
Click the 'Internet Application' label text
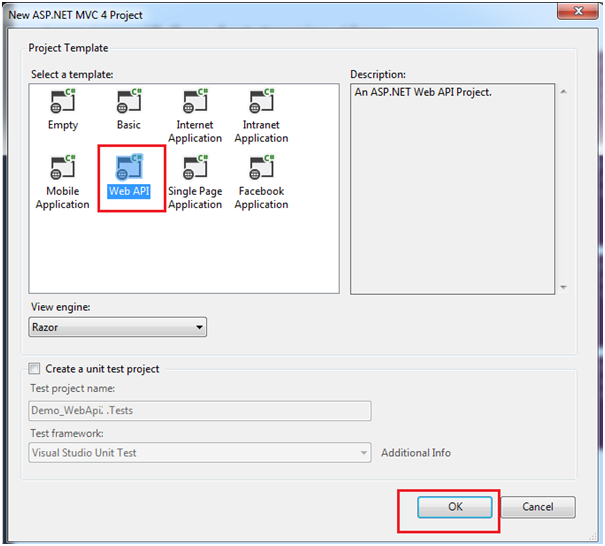pyautogui.click(x=195, y=131)
